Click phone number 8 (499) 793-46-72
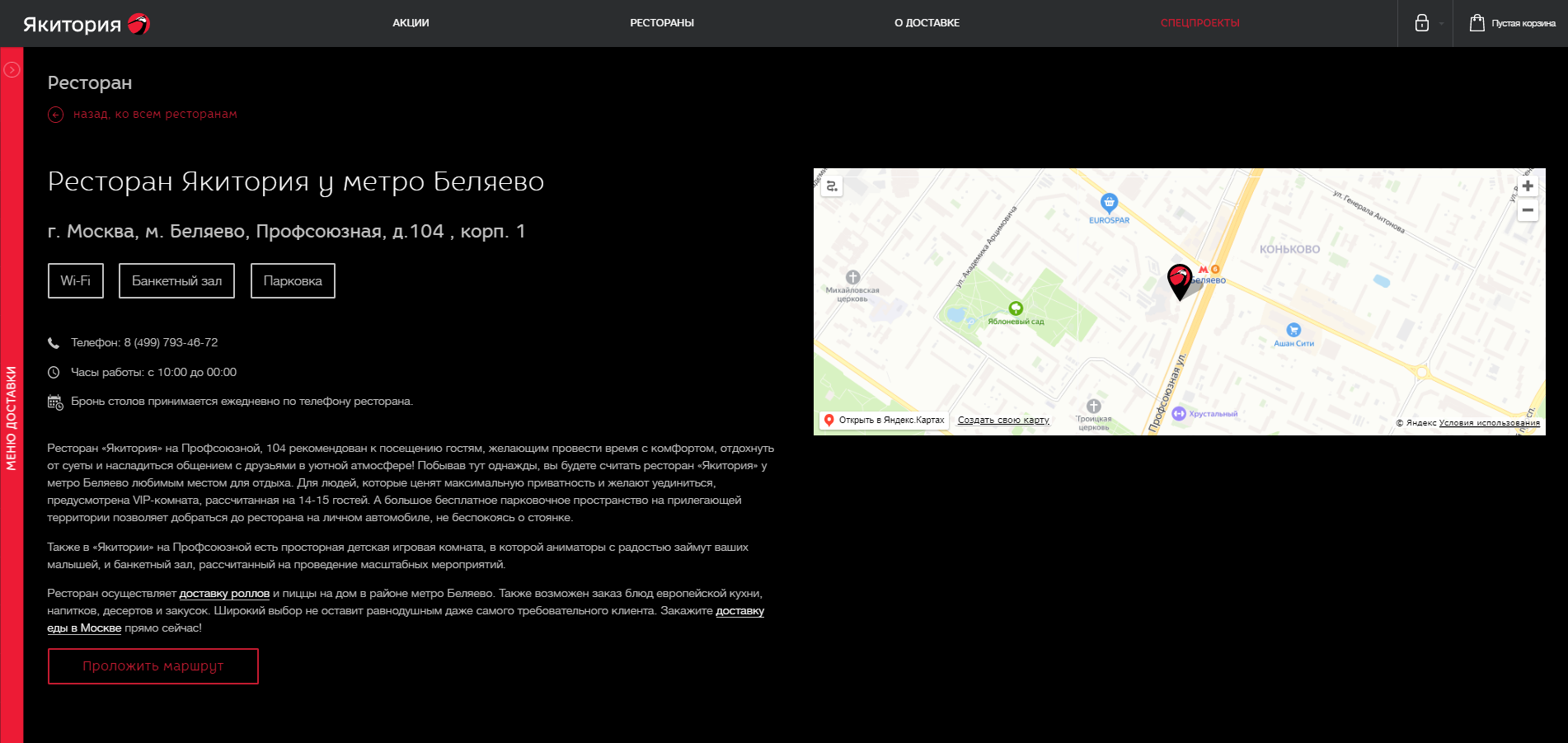1568x743 pixels. point(171,342)
